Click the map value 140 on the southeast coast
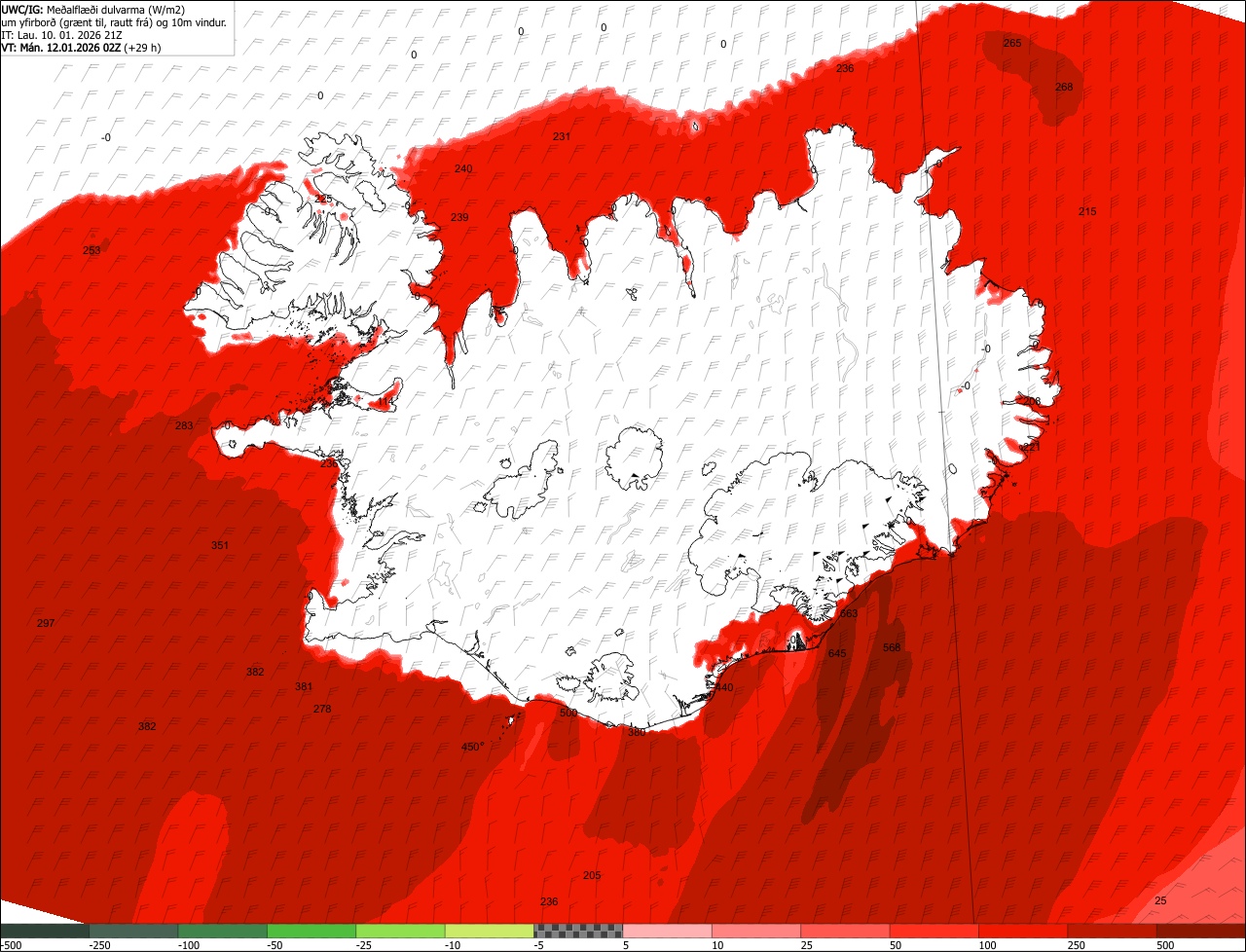Screen dimensions: 1246x952 click(724, 687)
